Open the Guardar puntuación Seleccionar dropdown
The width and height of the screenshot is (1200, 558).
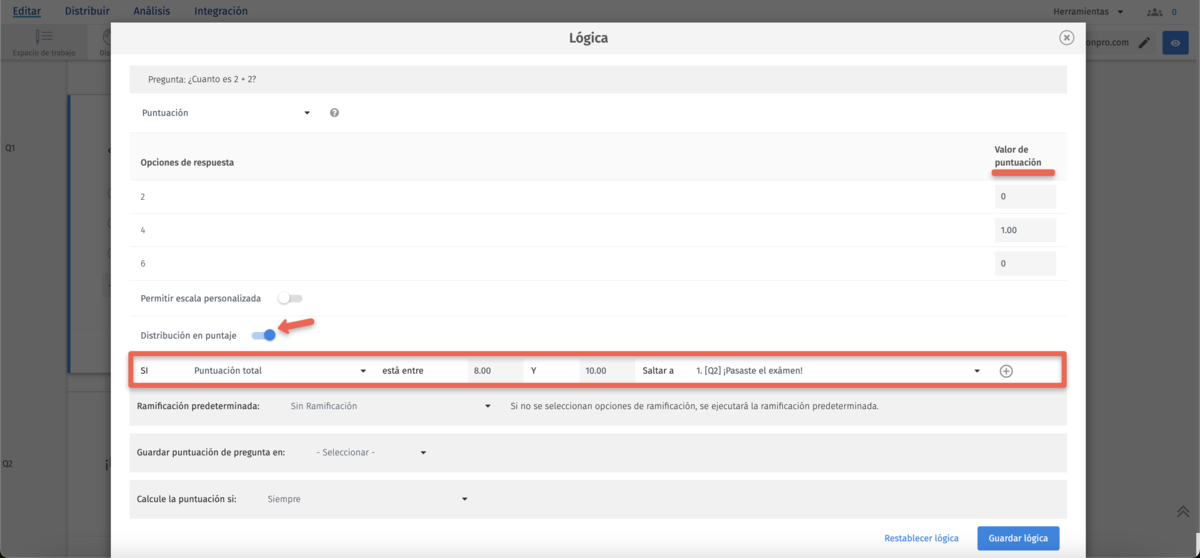pos(371,453)
